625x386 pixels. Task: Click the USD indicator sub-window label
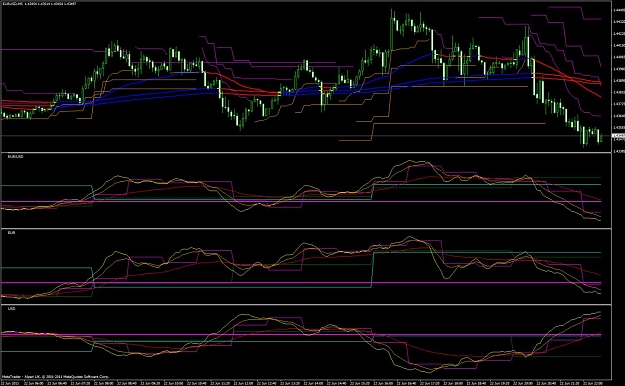tap(11, 309)
